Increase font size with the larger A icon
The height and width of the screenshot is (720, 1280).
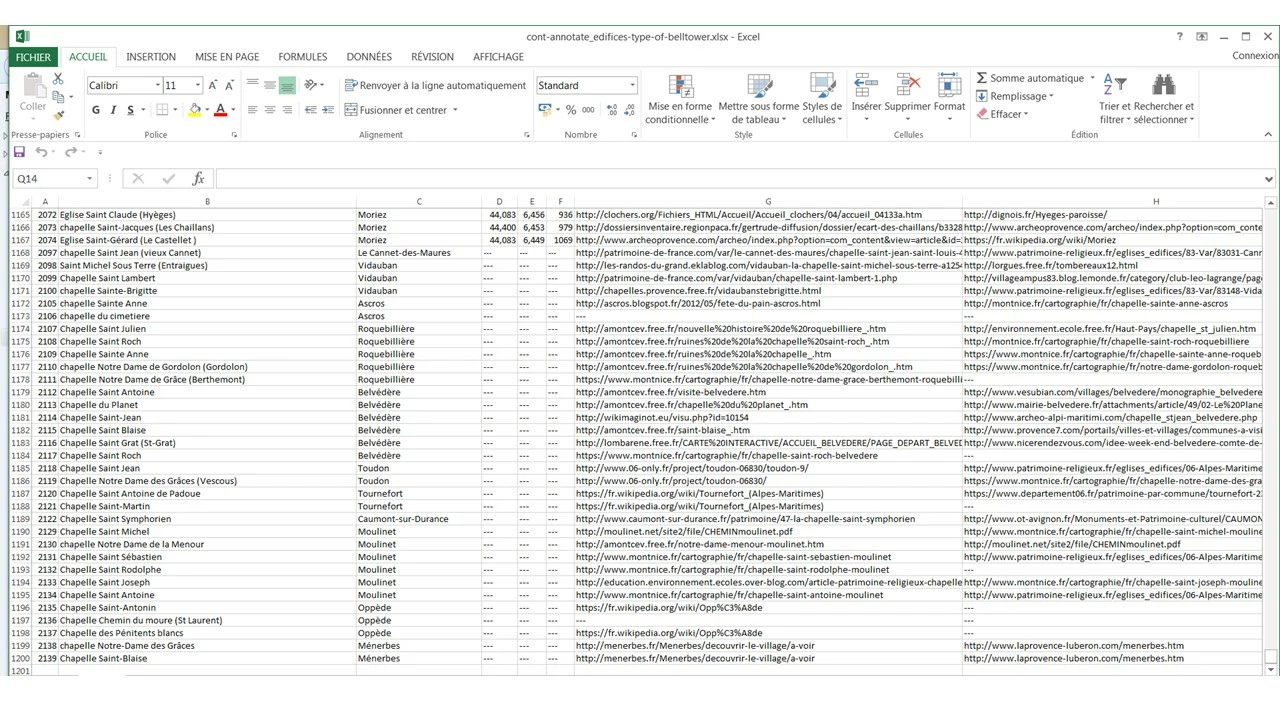pos(213,86)
